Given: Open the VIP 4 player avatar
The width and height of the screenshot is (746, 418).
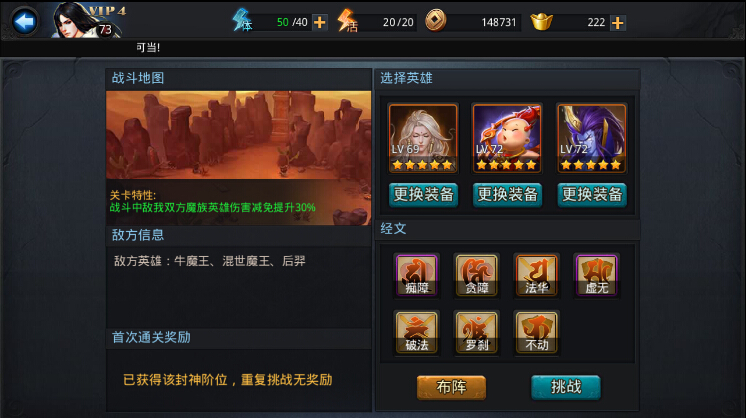Looking at the screenshot, I should coord(86,20).
